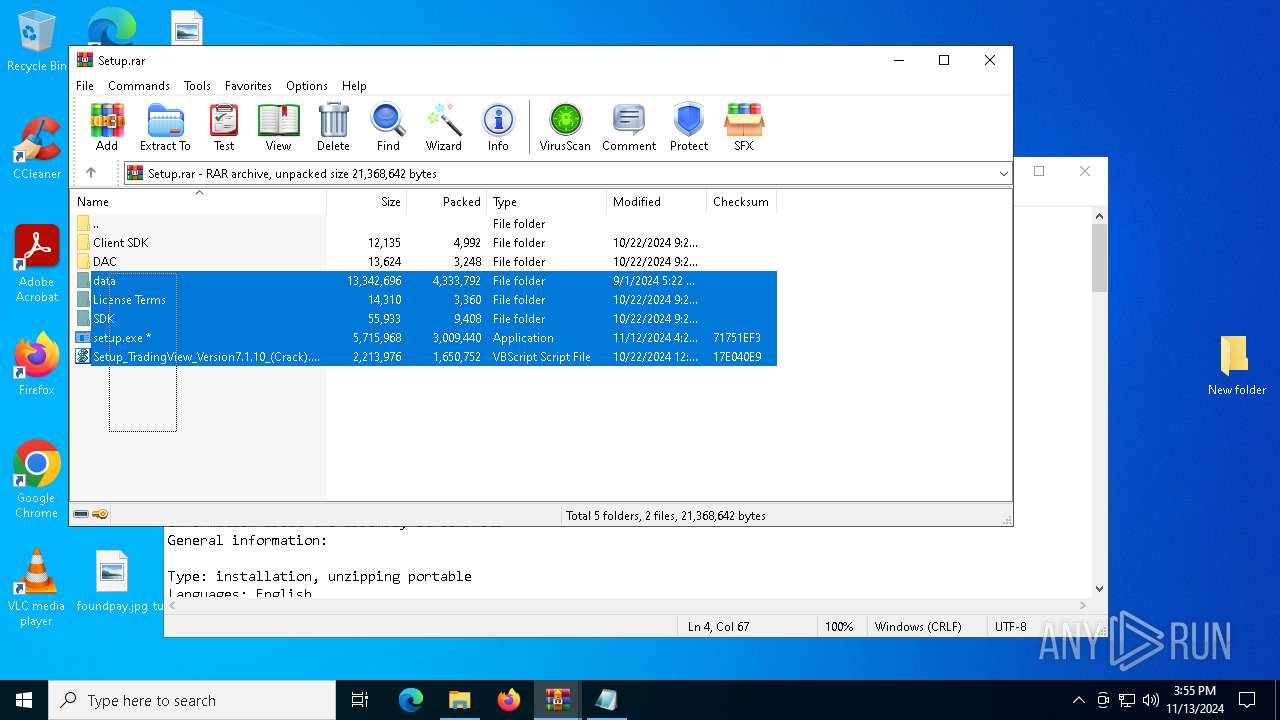
Task: Open the Favorites menu
Action: pyautogui.click(x=248, y=86)
